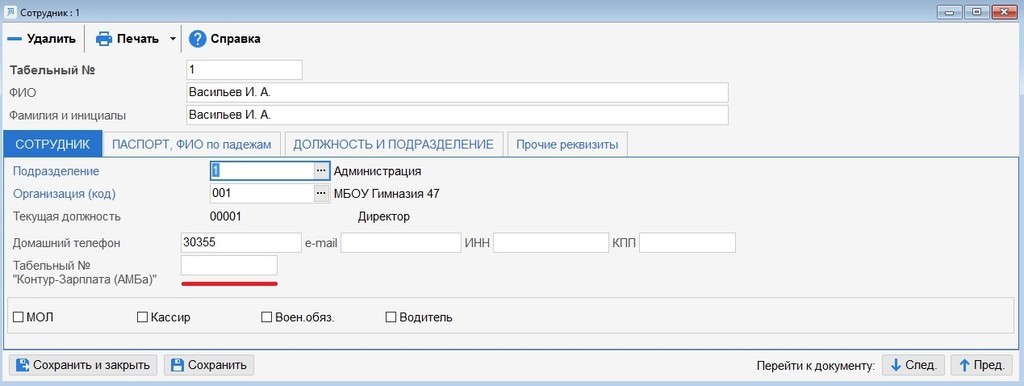Go to next document with След. arrow
Viewport: 1024px width, 386px height.
(896, 365)
